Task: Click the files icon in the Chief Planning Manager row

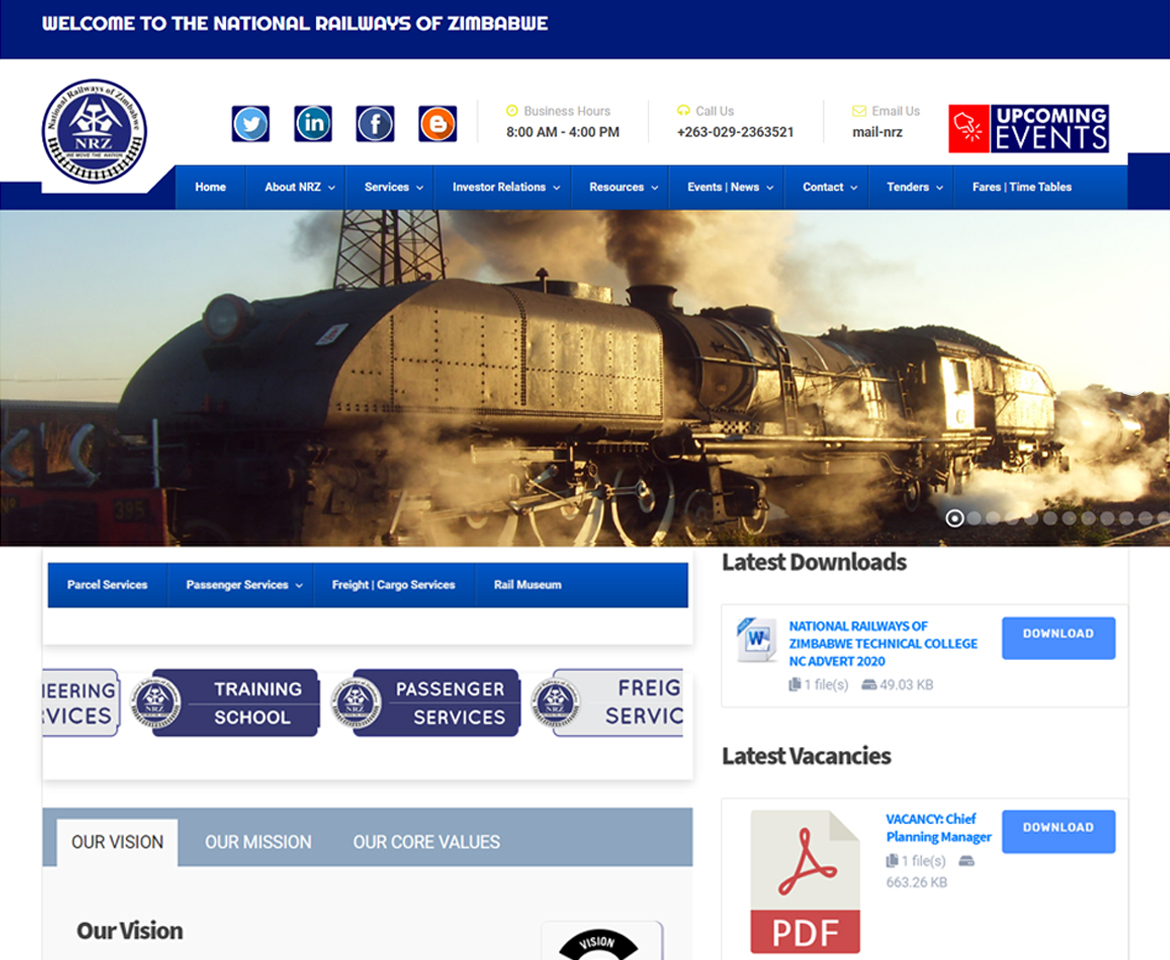Action: tap(892, 861)
